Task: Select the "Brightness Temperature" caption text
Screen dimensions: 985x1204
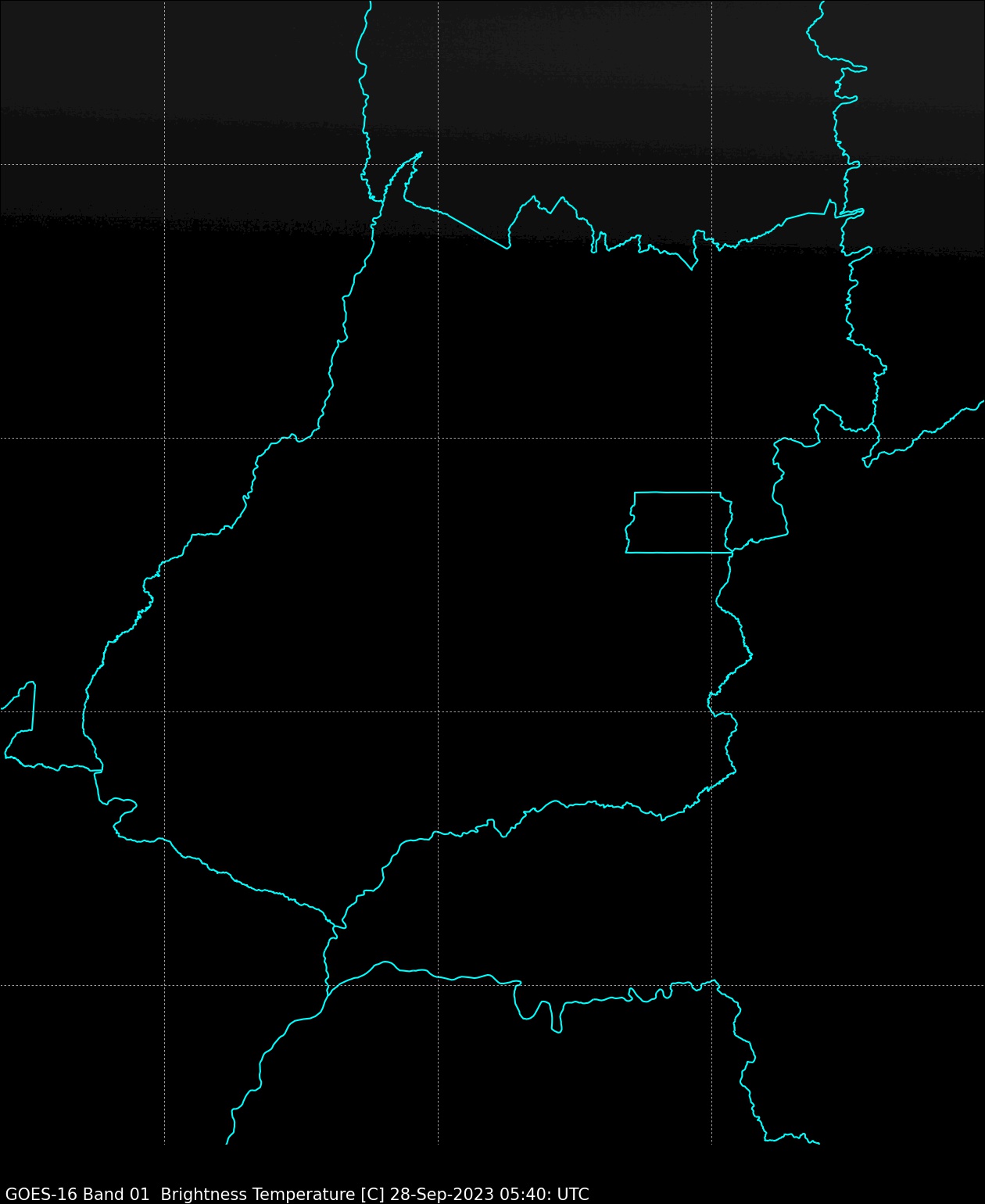Action: click(257, 1194)
